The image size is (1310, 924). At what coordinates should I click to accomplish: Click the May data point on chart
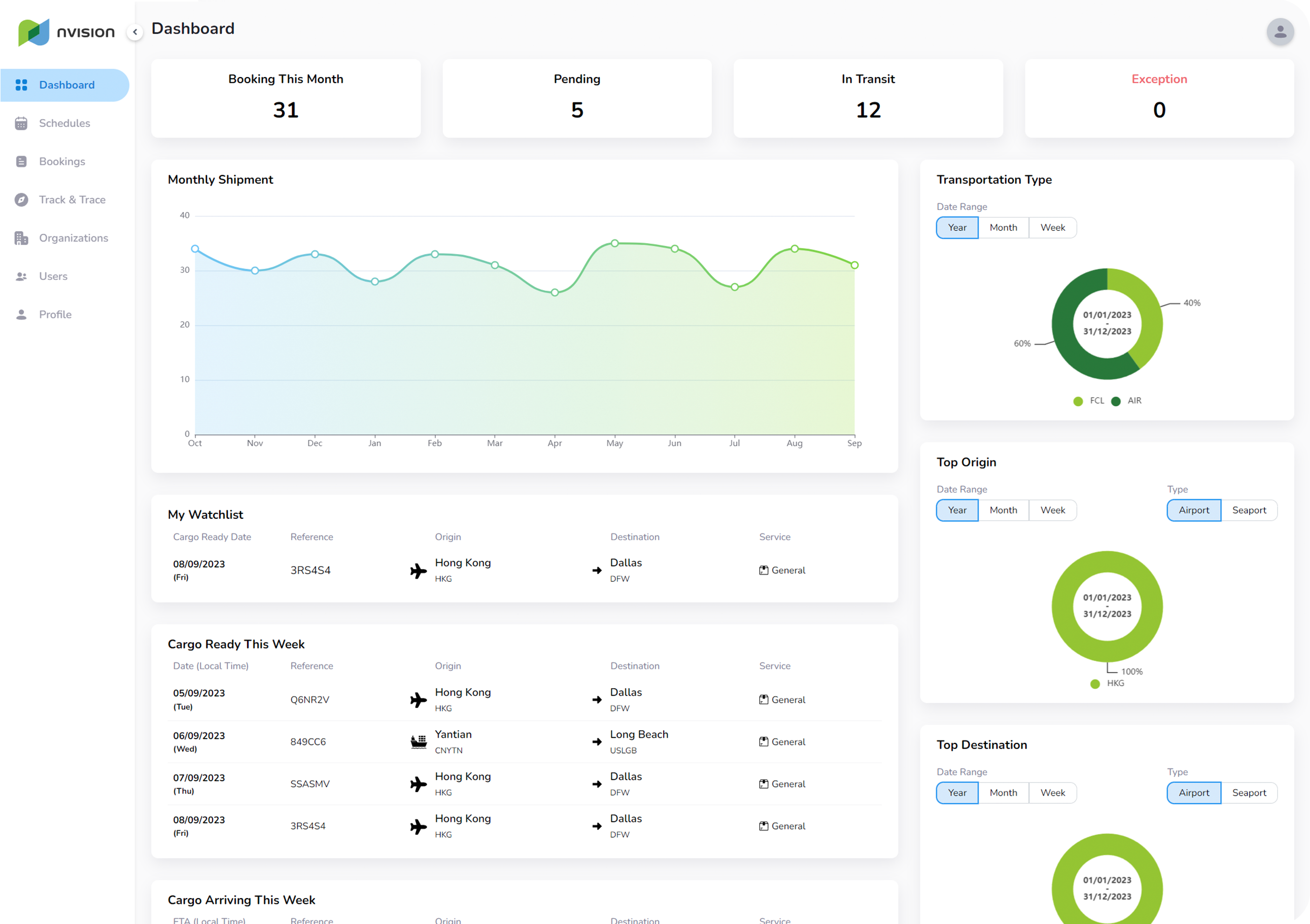coord(614,243)
